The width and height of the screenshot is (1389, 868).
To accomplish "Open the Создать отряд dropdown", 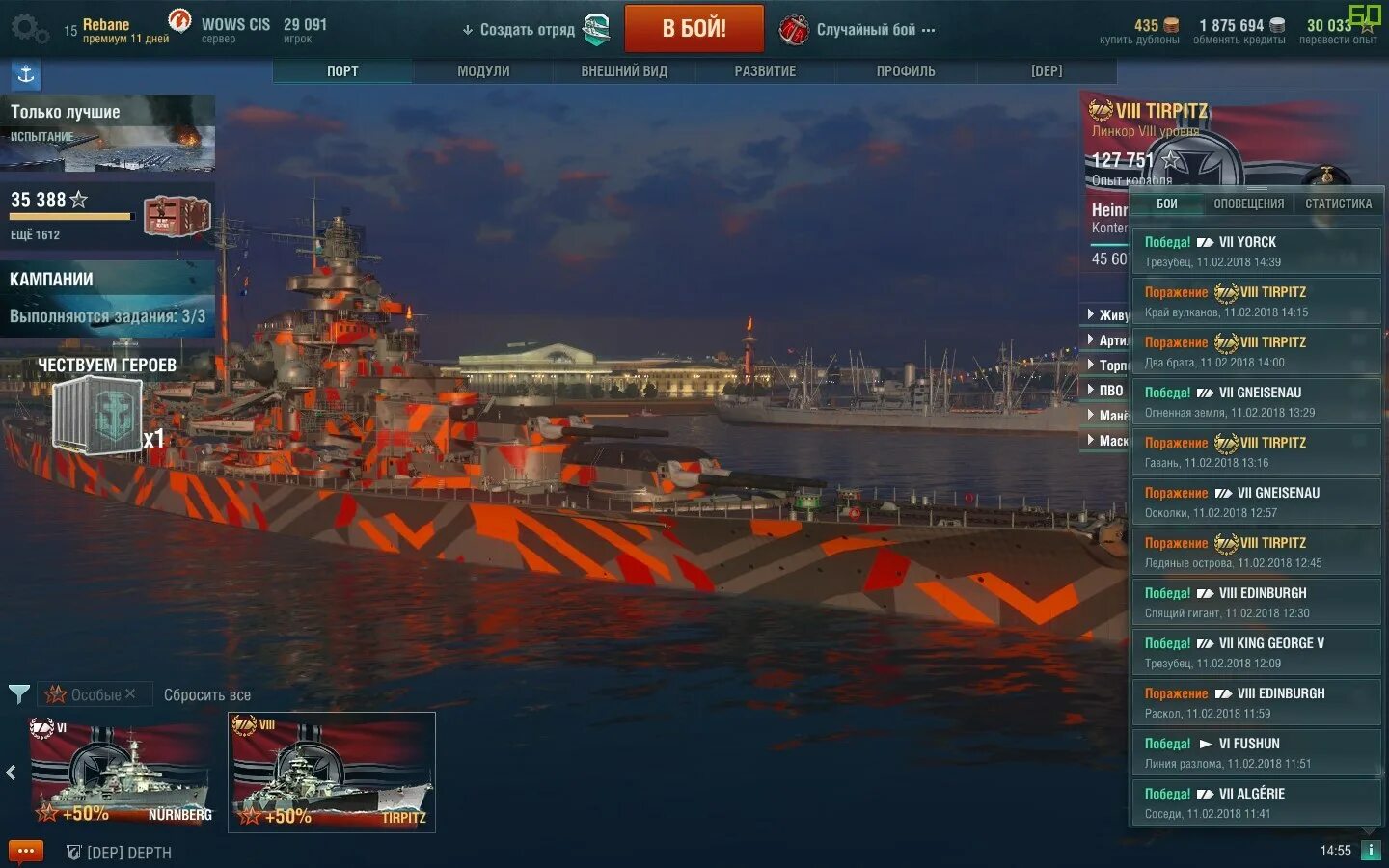I will coord(519,30).
